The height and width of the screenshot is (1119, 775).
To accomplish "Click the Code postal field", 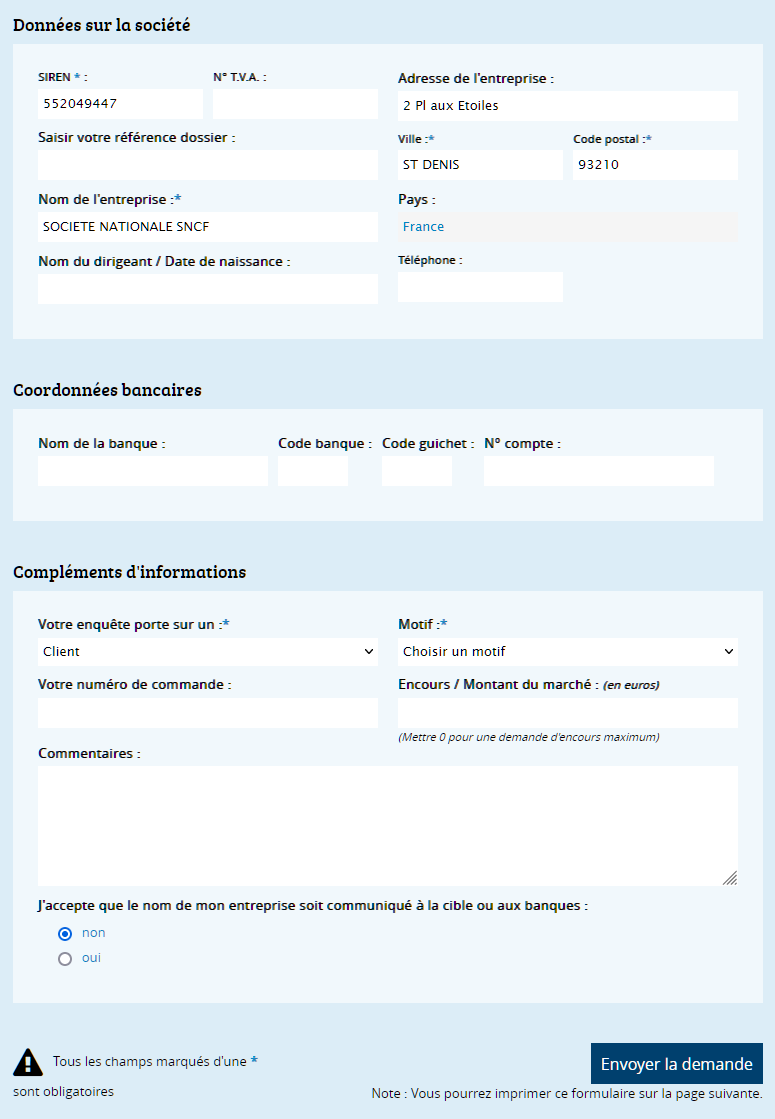I will point(655,165).
